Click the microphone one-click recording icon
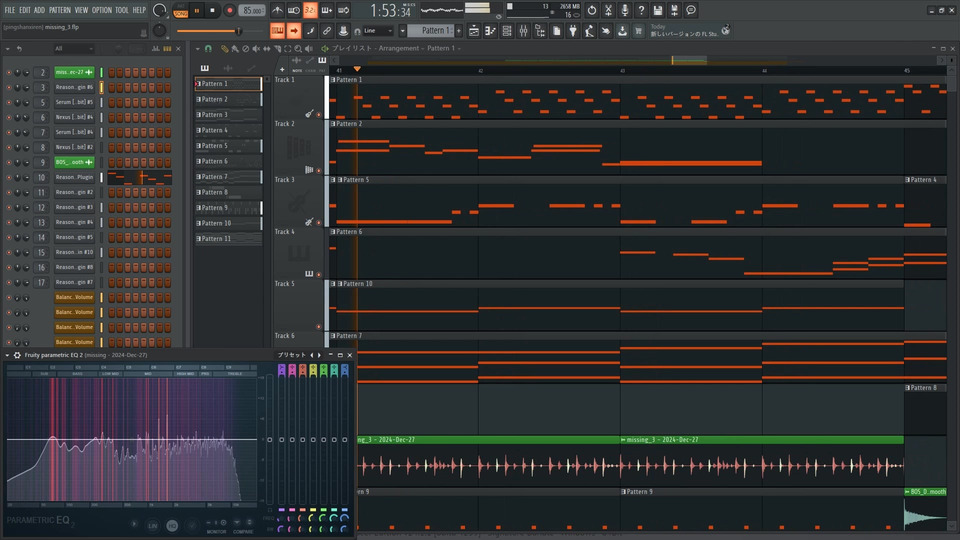Viewport: 960px width, 540px height. (624, 10)
